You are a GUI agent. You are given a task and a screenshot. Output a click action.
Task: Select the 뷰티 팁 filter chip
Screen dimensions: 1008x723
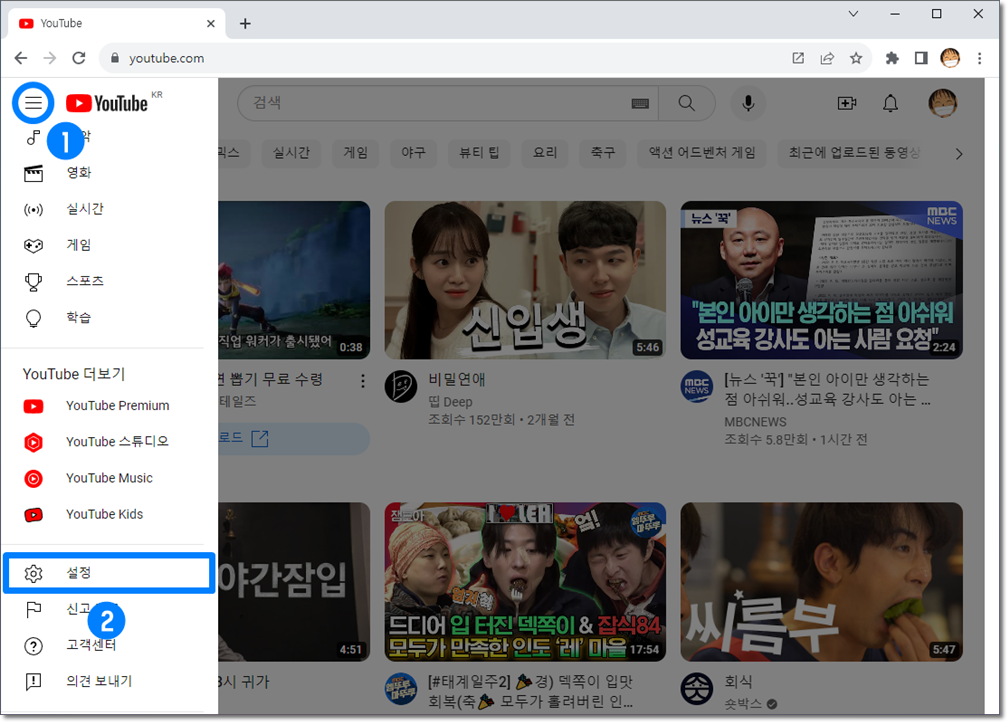[x=479, y=153]
